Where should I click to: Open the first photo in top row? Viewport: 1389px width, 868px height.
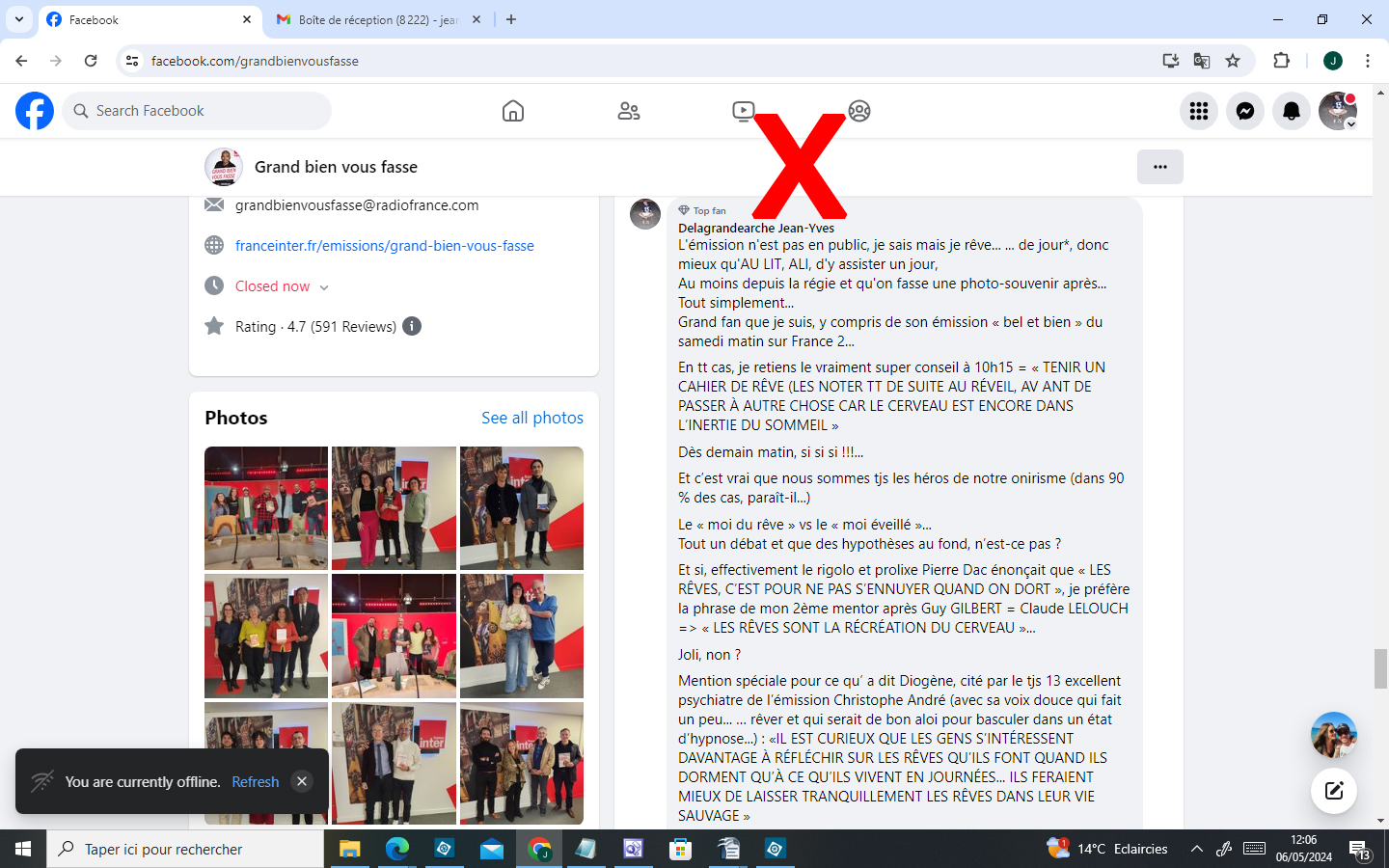click(266, 508)
